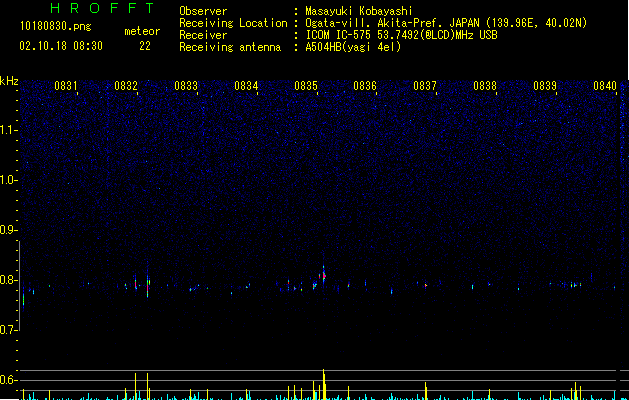Click the date stamp 02.10.18 08:30
629x400 pixels.
click(x=61, y=46)
